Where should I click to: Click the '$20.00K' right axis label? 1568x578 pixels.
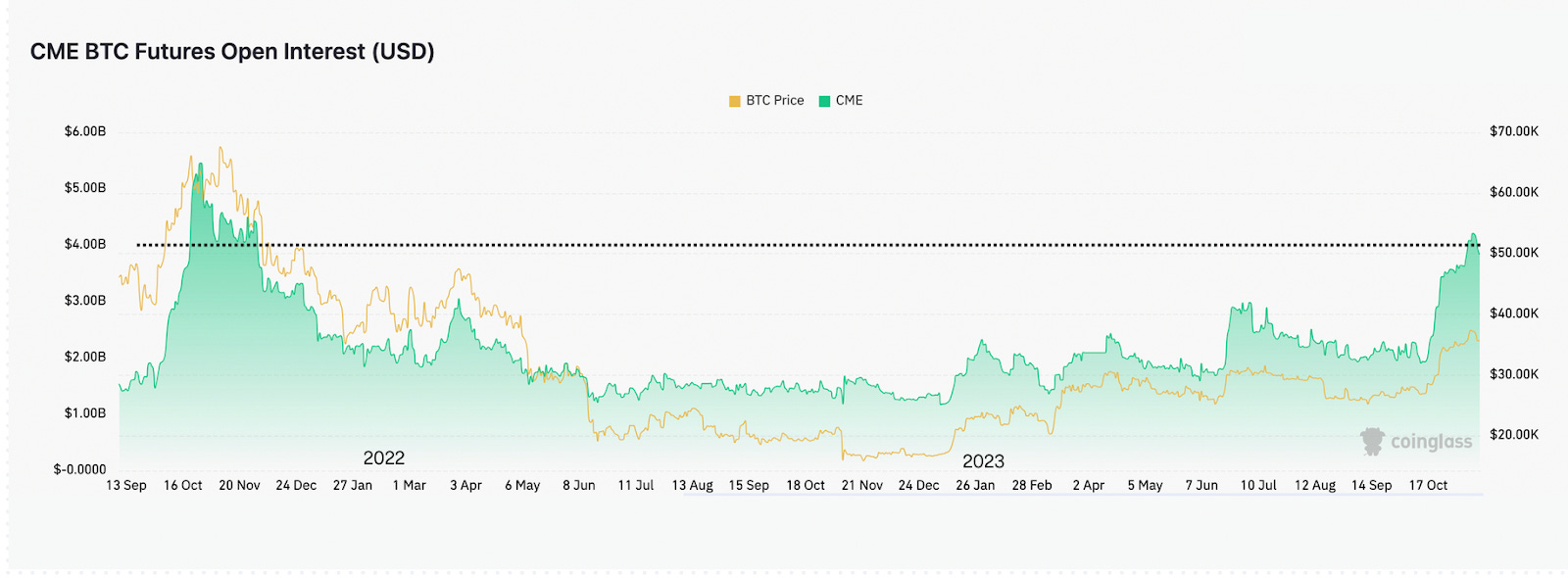click(x=1514, y=435)
